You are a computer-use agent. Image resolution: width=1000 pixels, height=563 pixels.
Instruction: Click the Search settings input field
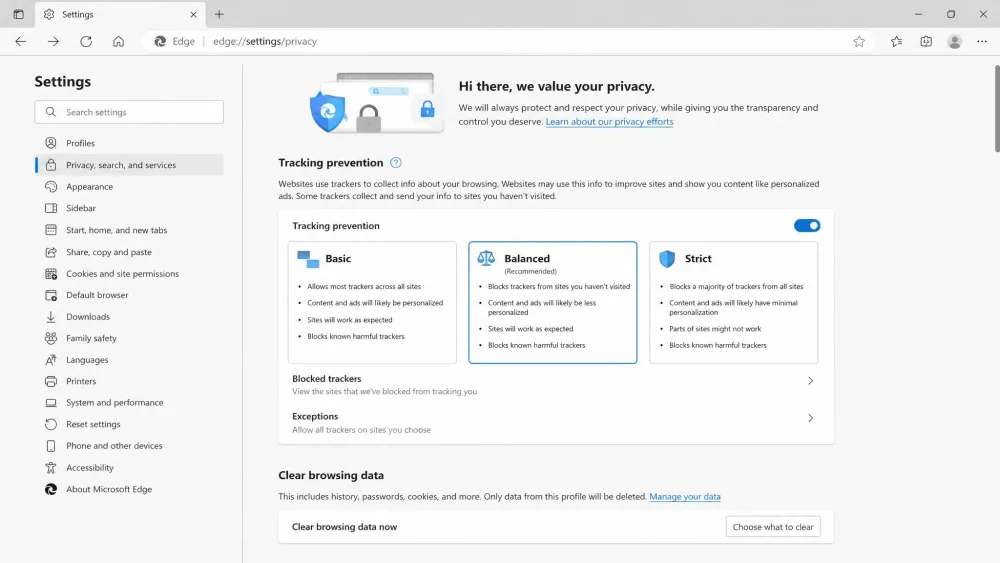tap(129, 112)
